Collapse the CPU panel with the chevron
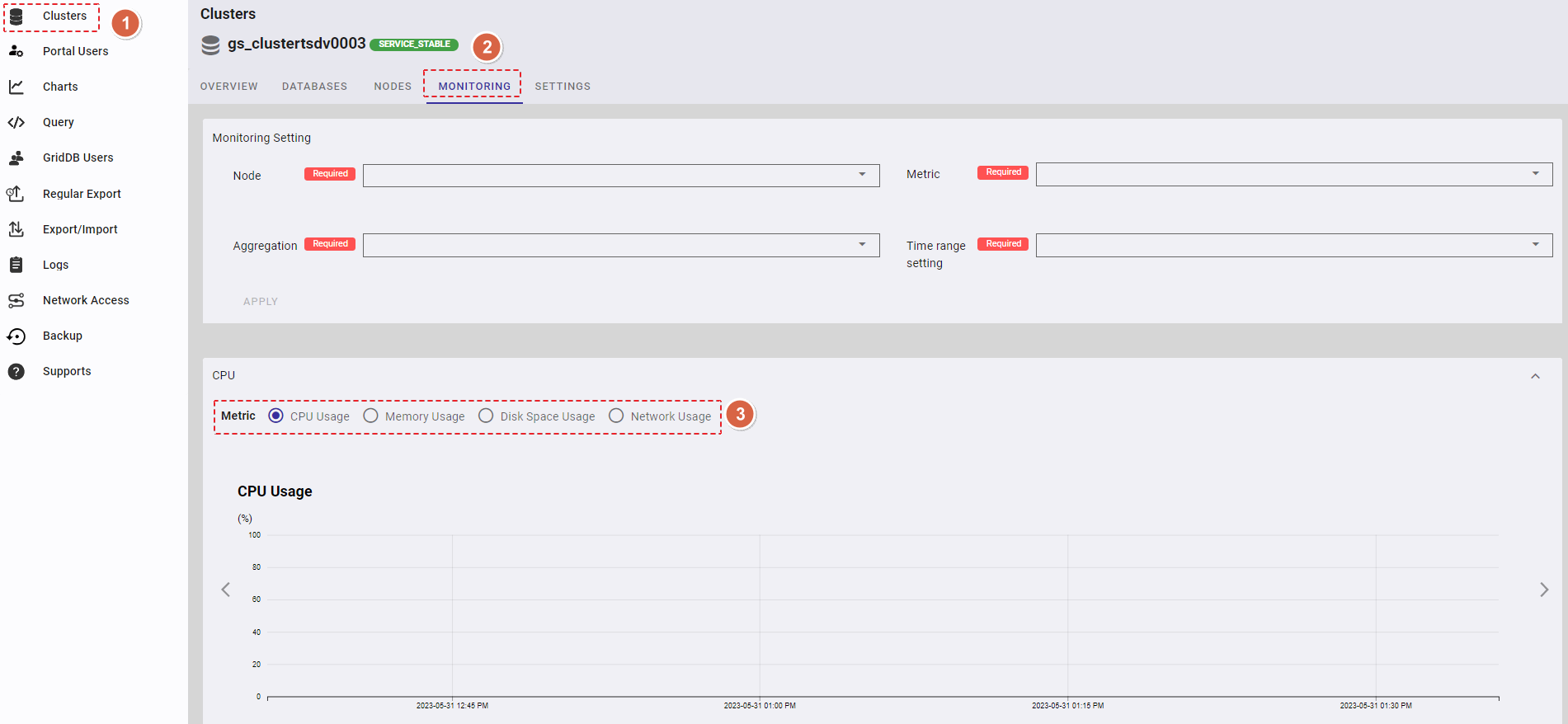The width and height of the screenshot is (1568, 724). (1535, 376)
